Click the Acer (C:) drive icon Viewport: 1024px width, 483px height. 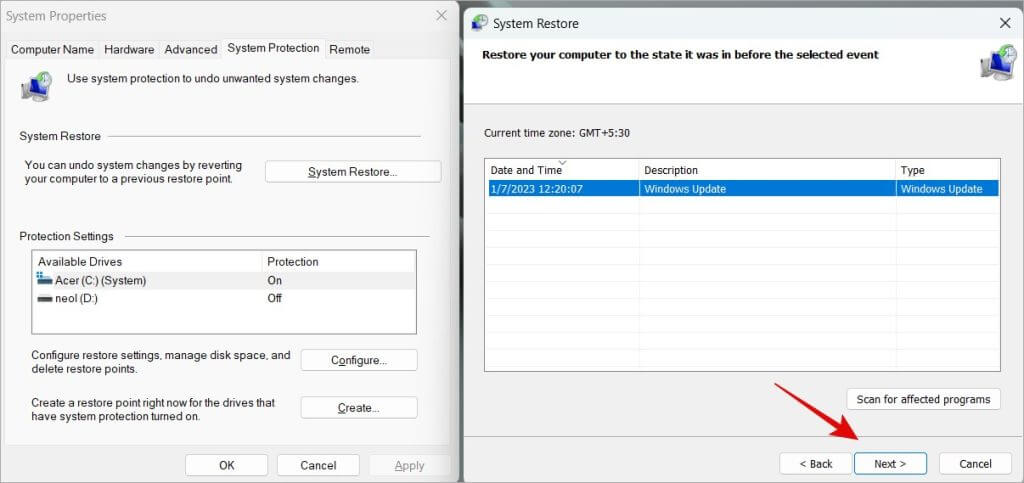tap(44, 279)
